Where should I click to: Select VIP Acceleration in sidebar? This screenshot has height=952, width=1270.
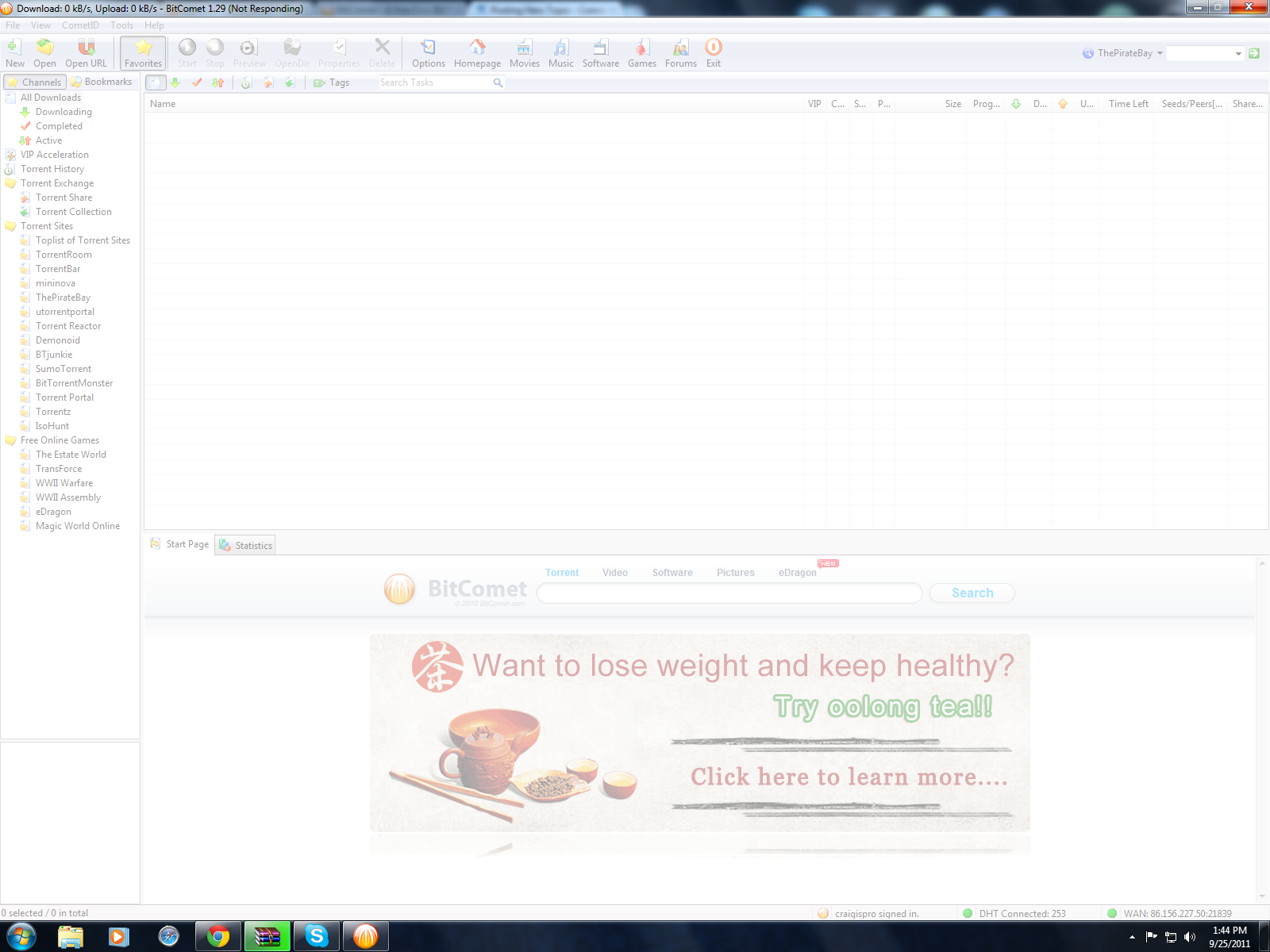54,155
